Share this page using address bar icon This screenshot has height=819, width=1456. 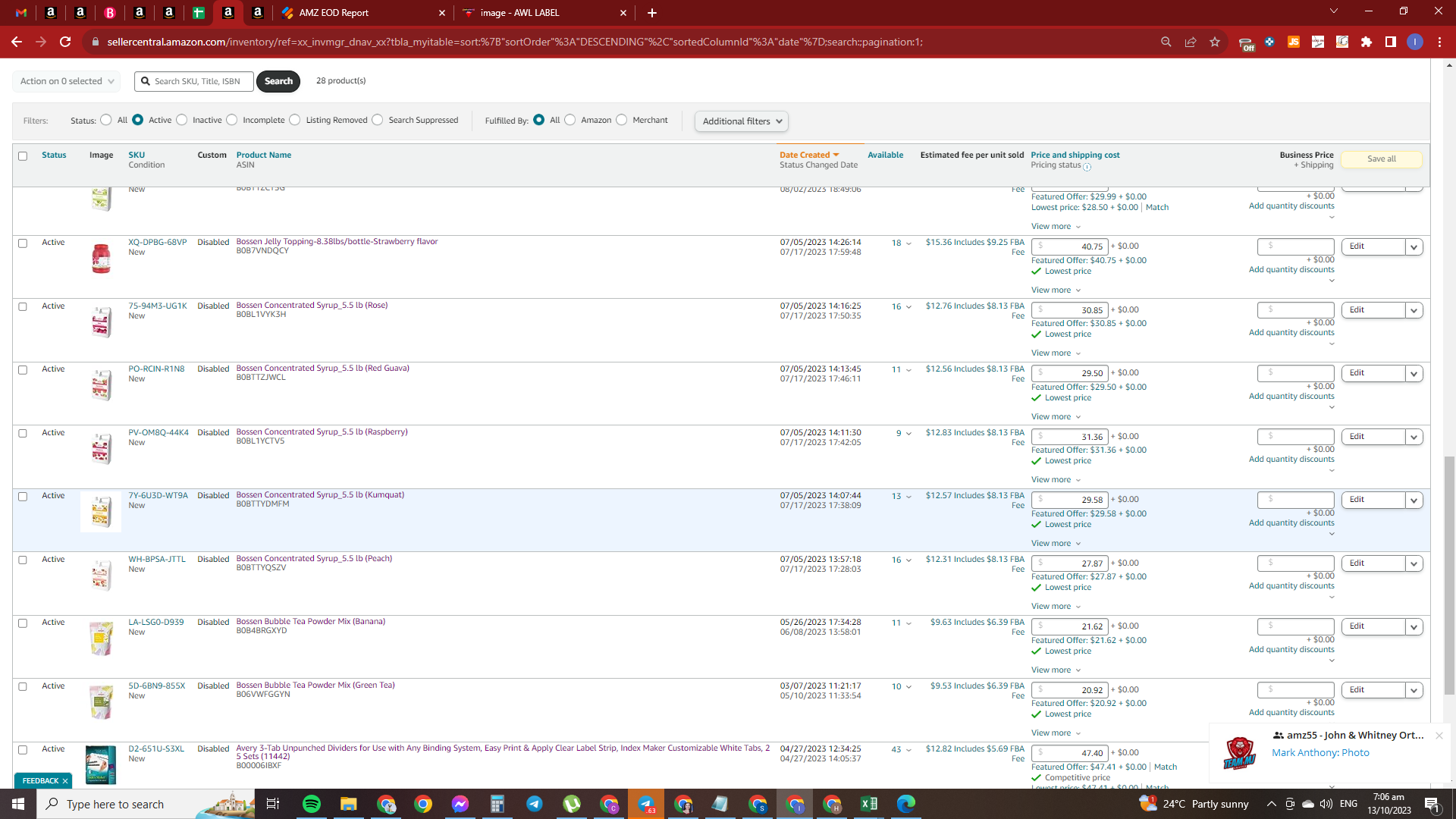tap(1191, 42)
